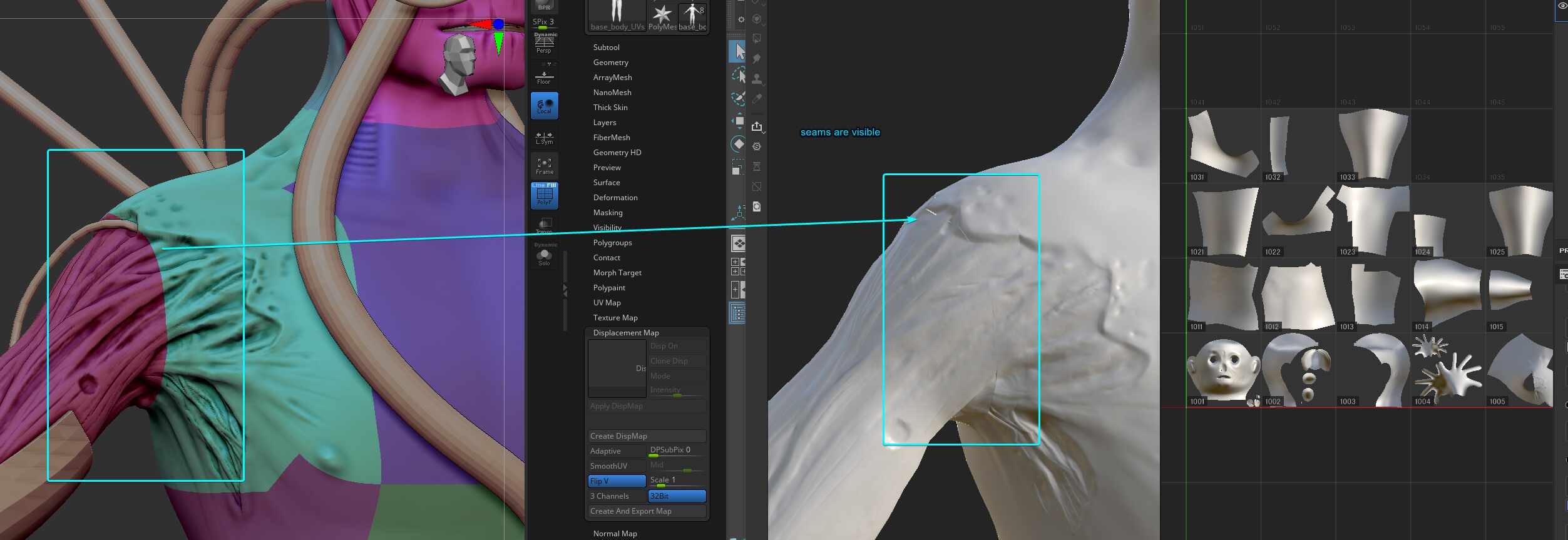
Task: Toggle the 32Bit option
Action: (677, 496)
